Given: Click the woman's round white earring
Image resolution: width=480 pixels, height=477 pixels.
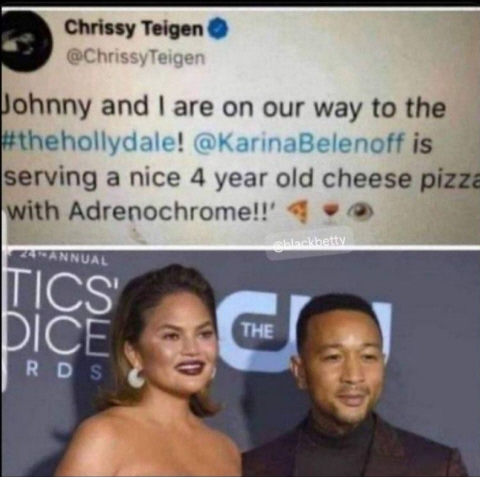Looking at the screenshot, I should point(136,377).
